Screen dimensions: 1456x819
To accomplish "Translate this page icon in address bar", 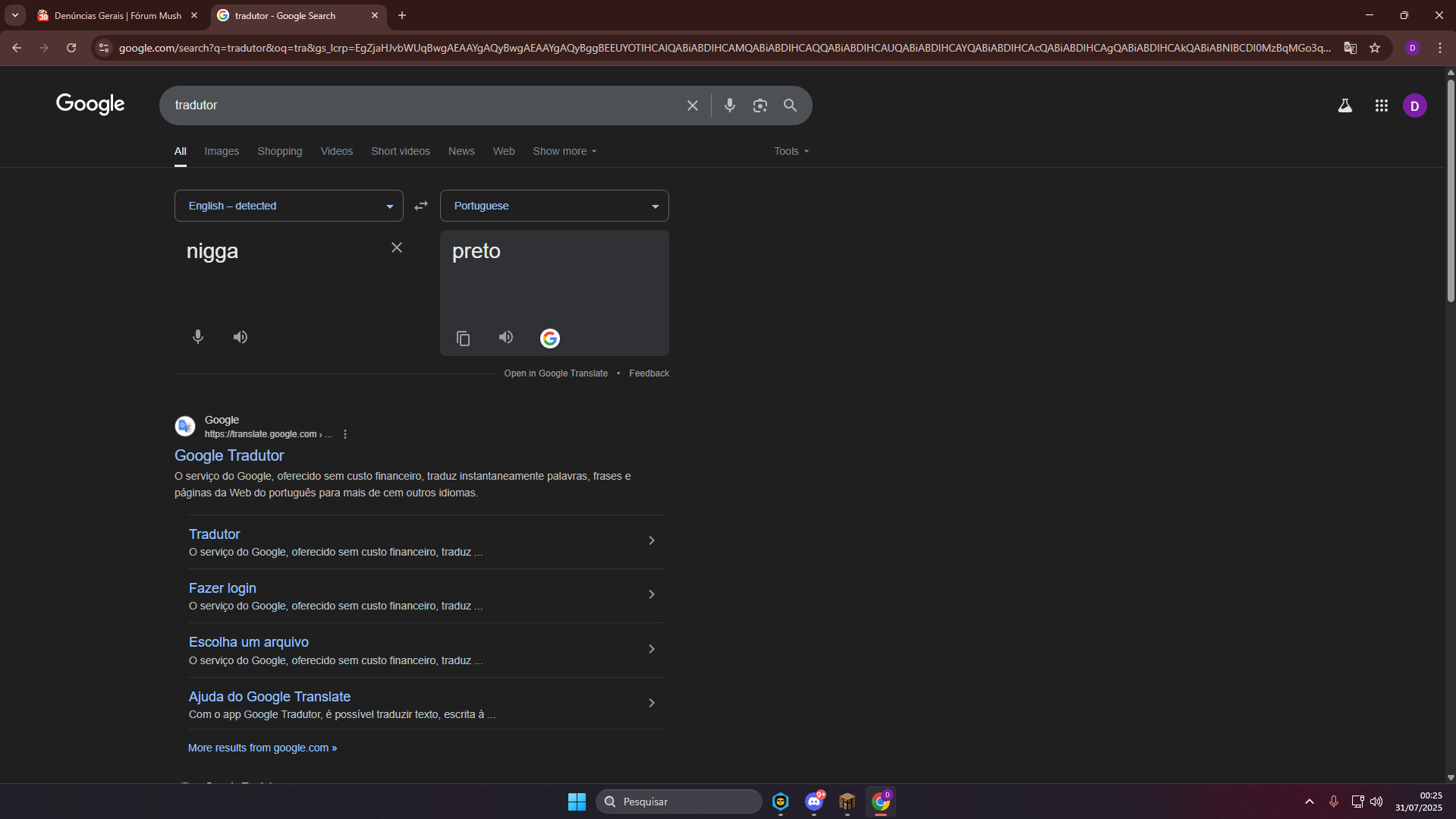I will point(1350,47).
